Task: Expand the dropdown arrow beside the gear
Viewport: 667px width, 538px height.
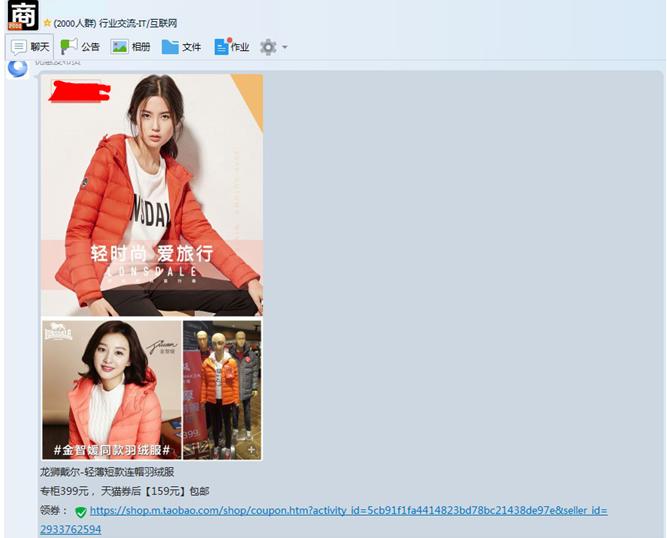Action: pos(285,47)
